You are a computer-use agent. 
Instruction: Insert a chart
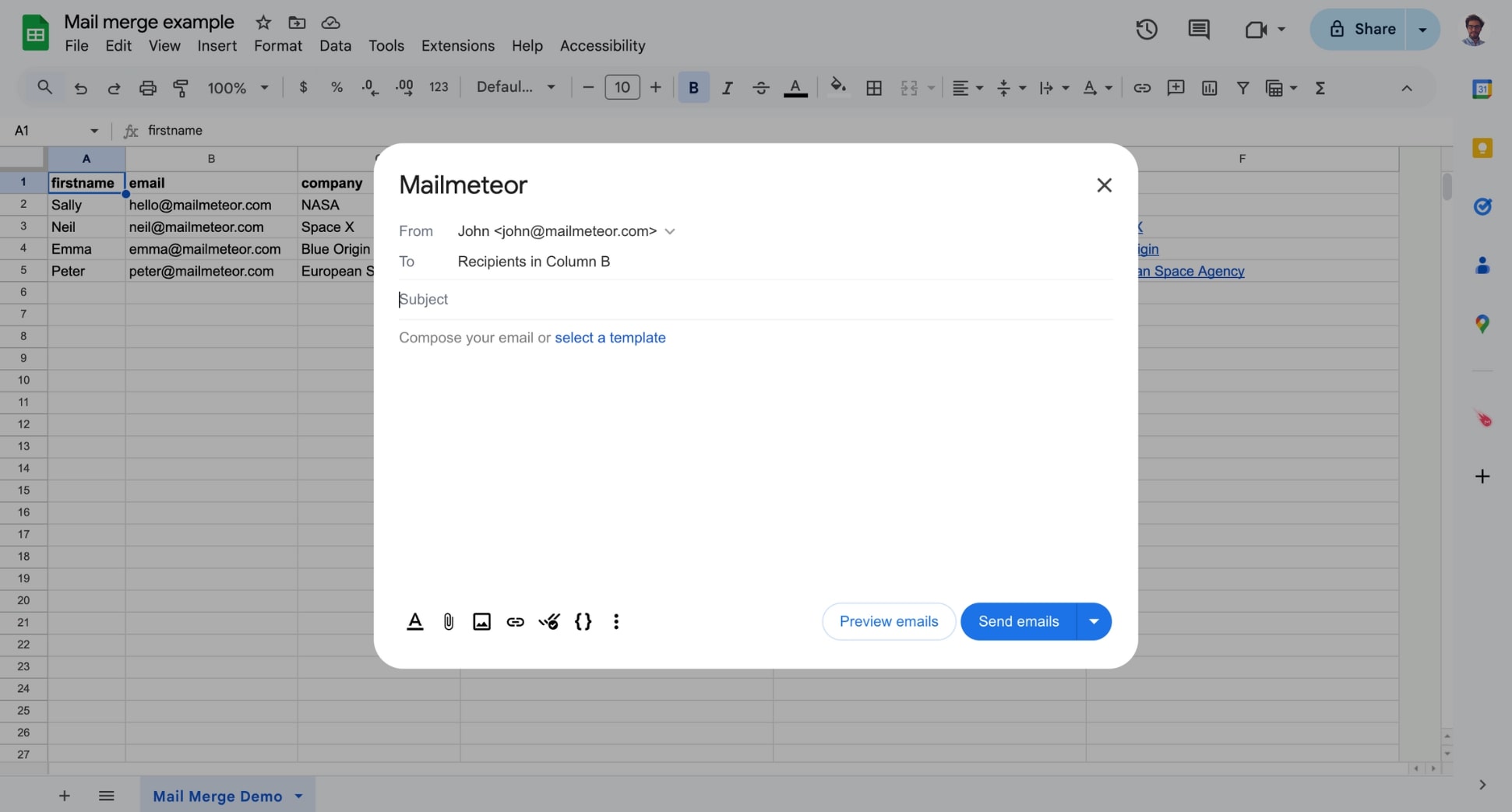pos(1209,88)
